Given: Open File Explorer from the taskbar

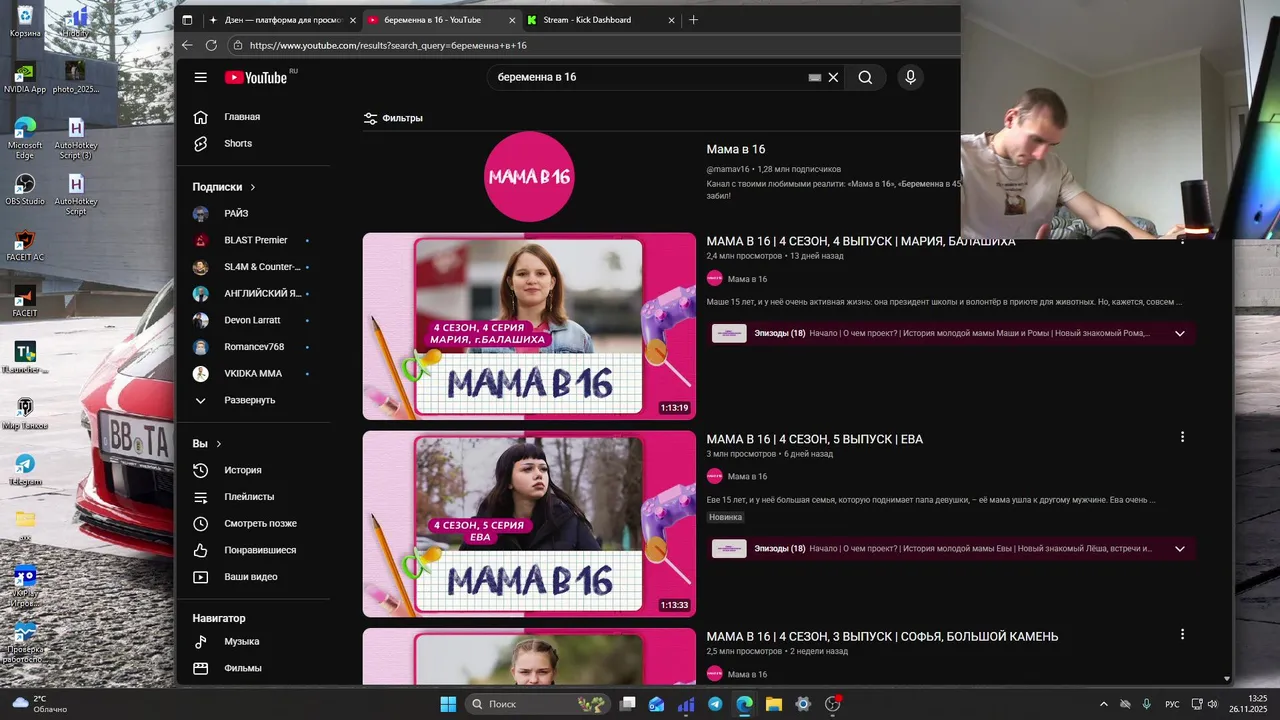Looking at the screenshot, I should (774, 704).
